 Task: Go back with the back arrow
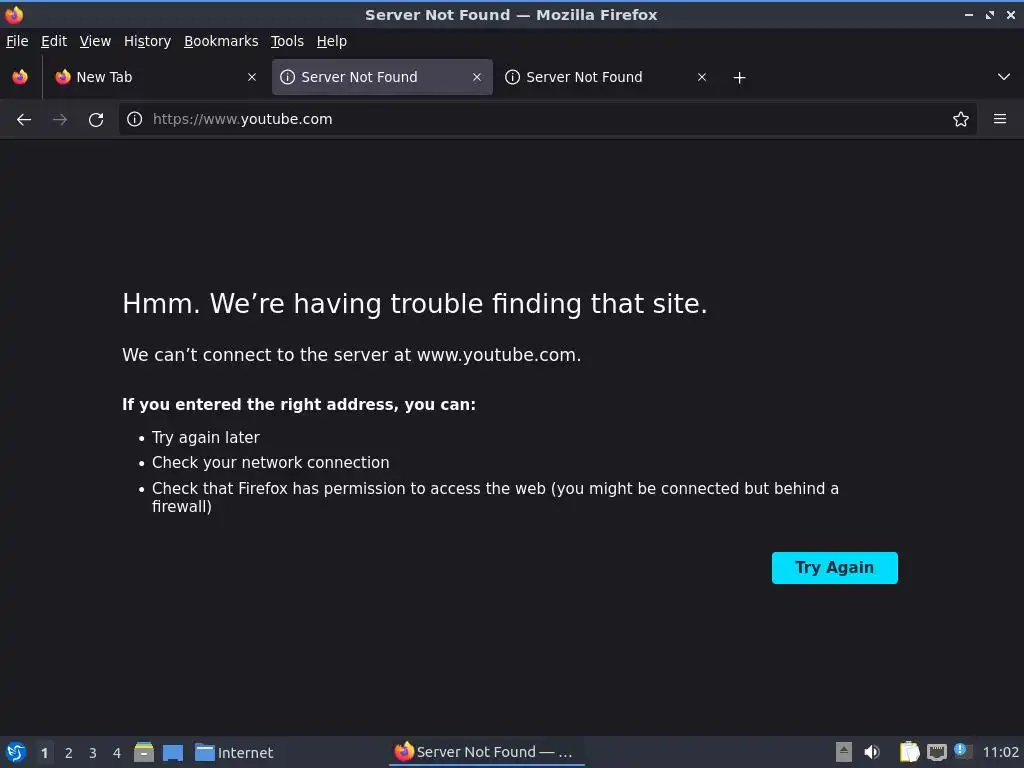click(x=24, y=120)
